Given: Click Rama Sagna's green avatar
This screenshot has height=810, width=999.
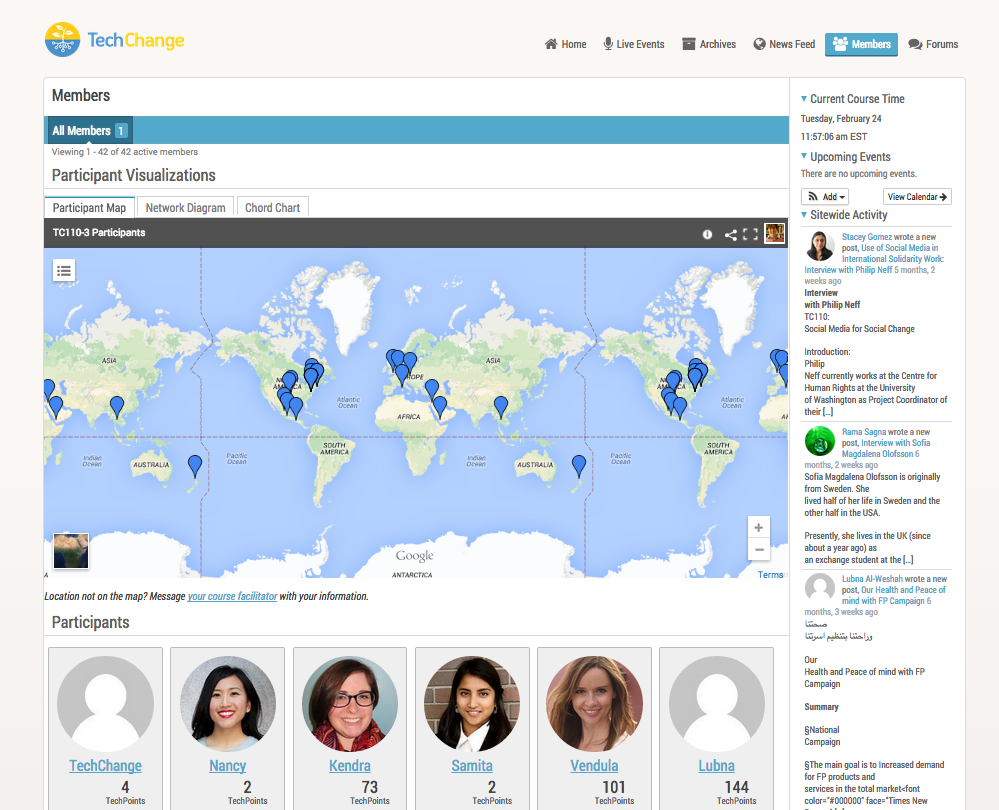Looking at the screenshot, I should pyautogui.click(x=820, y=441).
